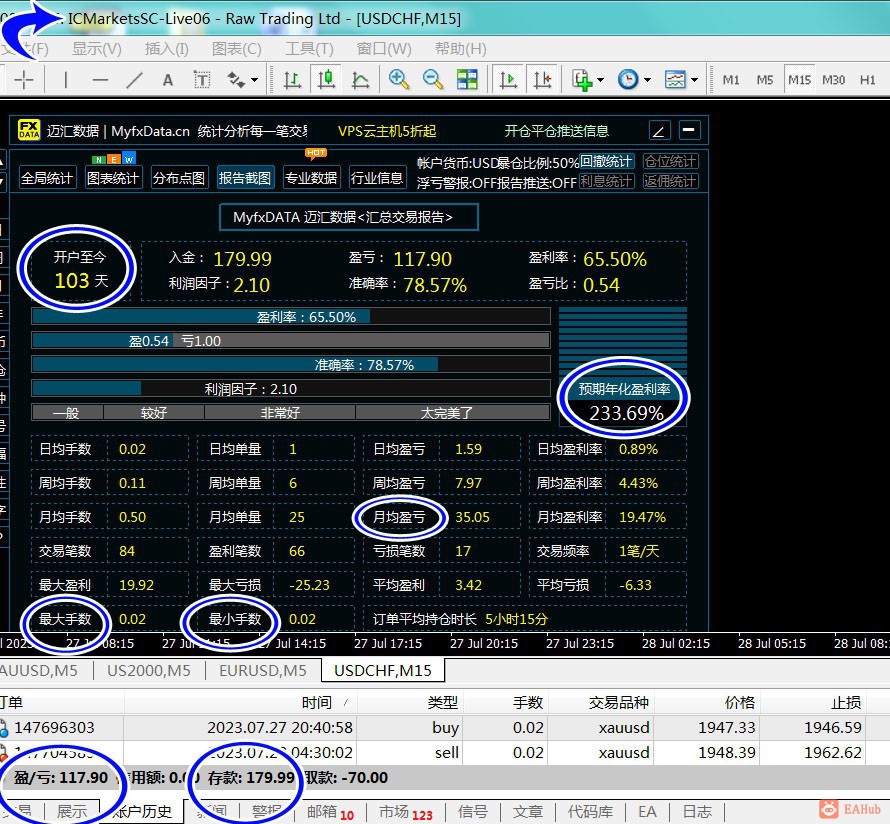Switch chart to candlesticks

[x=326, y=80]
